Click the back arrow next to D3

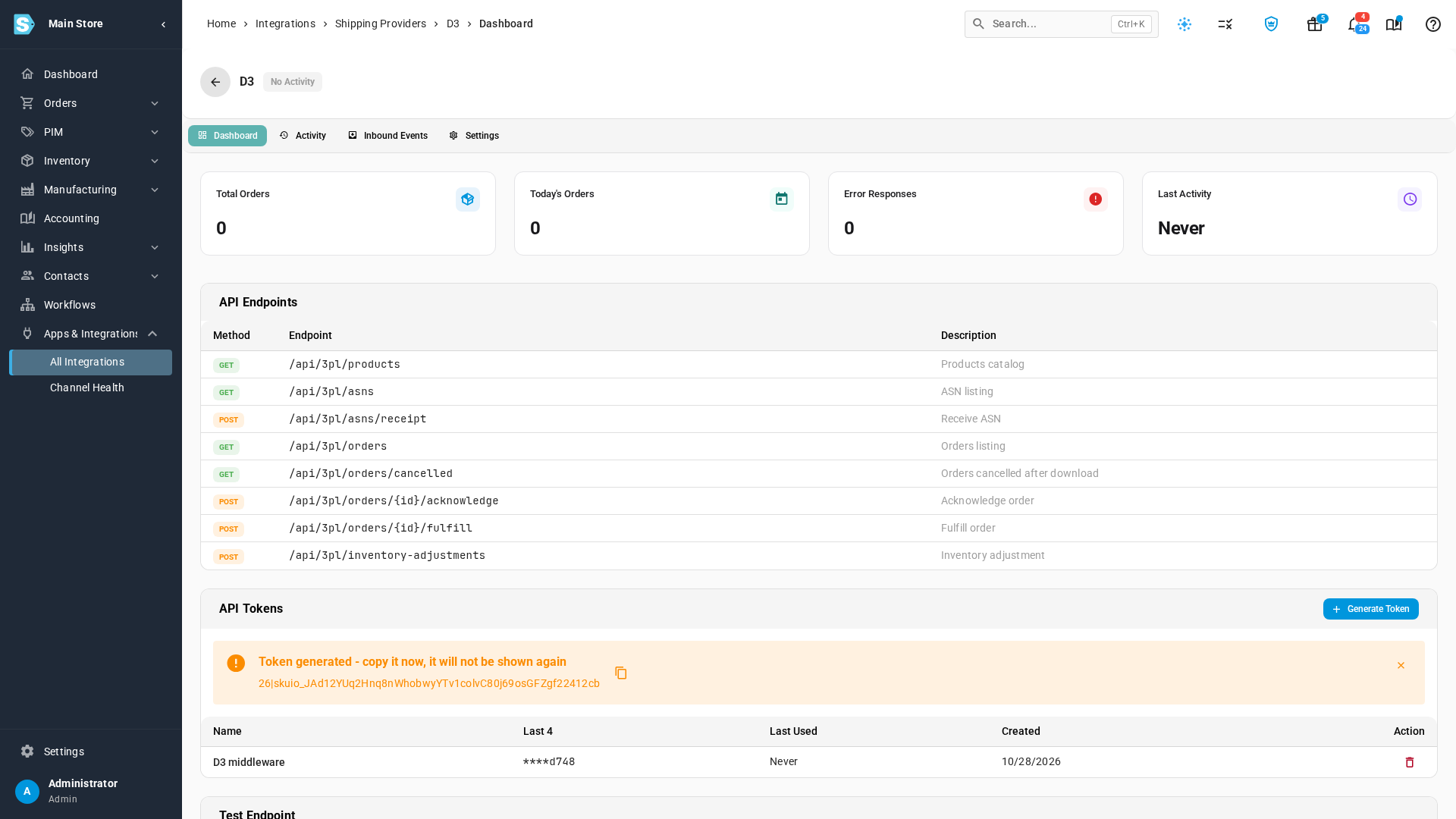pyautogui.click(x=215, y=82)
